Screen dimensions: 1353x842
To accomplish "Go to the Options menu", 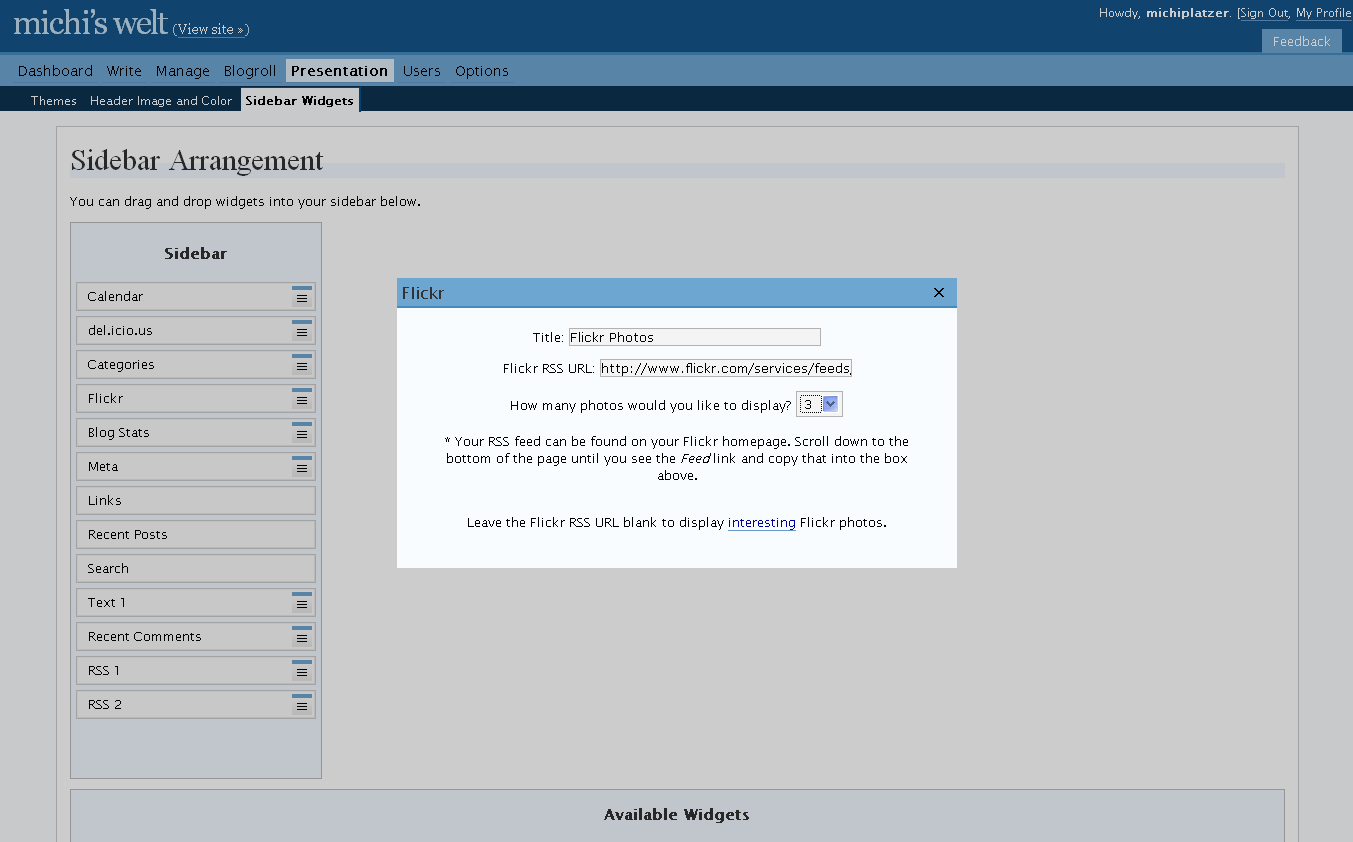I will 481,71.
